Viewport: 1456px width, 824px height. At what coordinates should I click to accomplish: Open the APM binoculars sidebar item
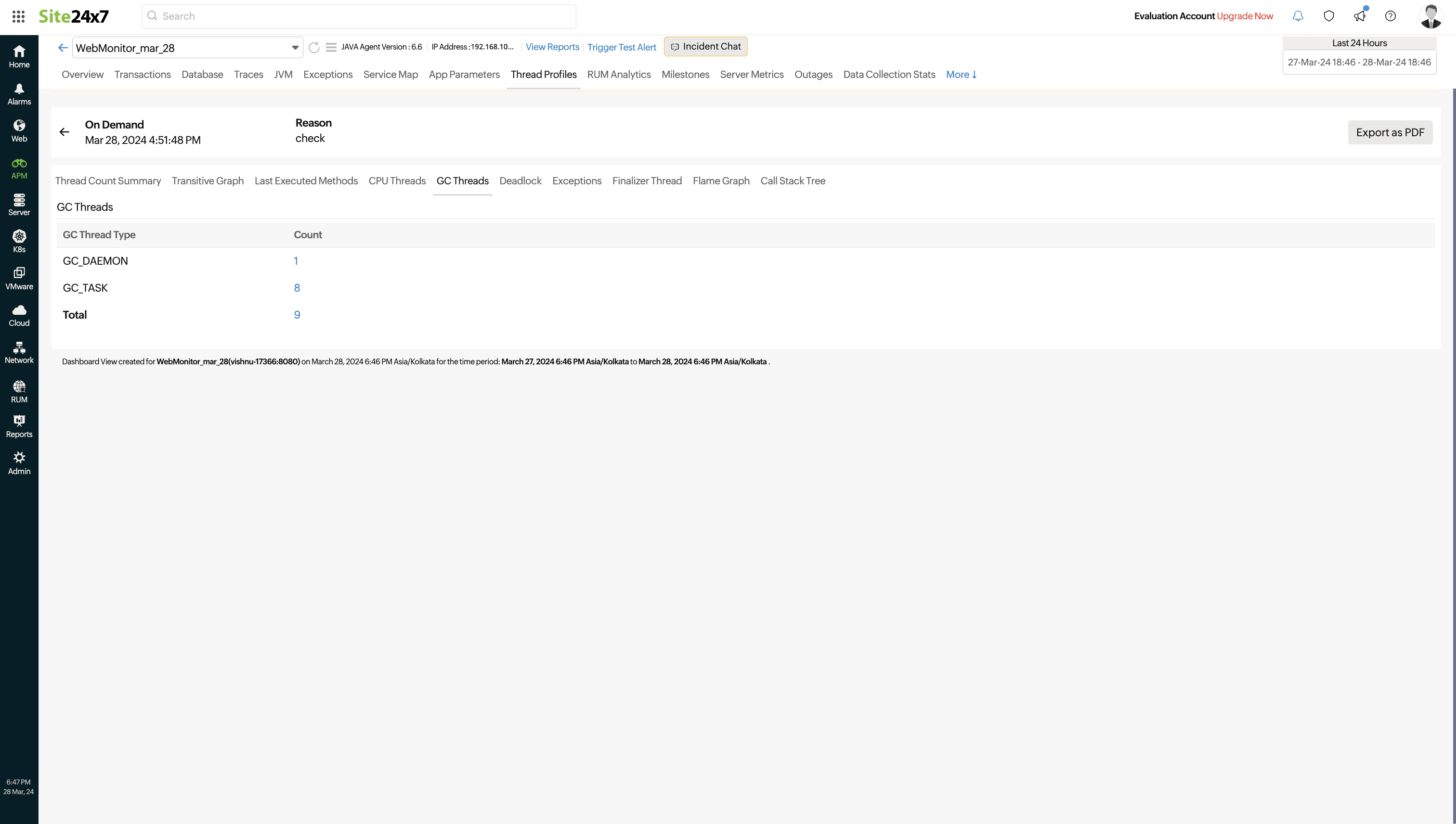pyautogui.click(x=19, y=168)
